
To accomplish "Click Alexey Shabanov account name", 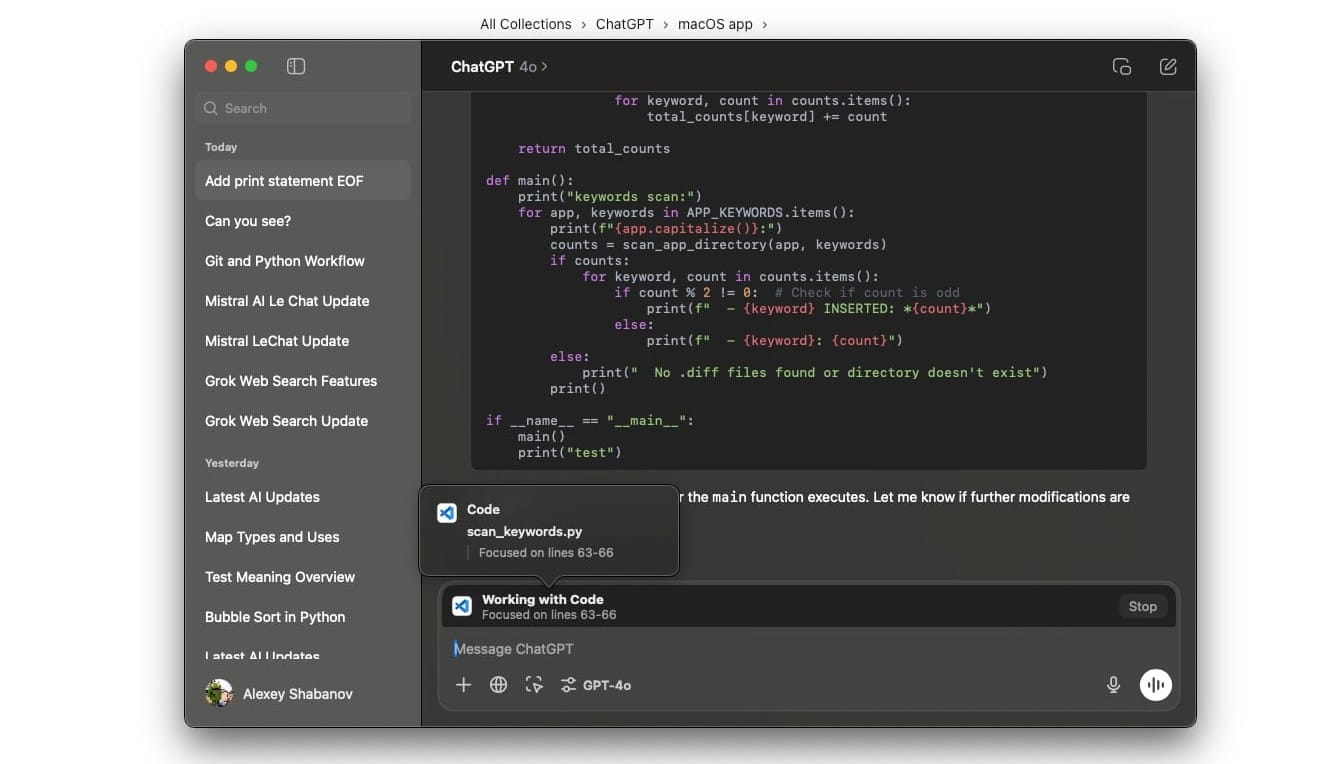I will [298, 694].
